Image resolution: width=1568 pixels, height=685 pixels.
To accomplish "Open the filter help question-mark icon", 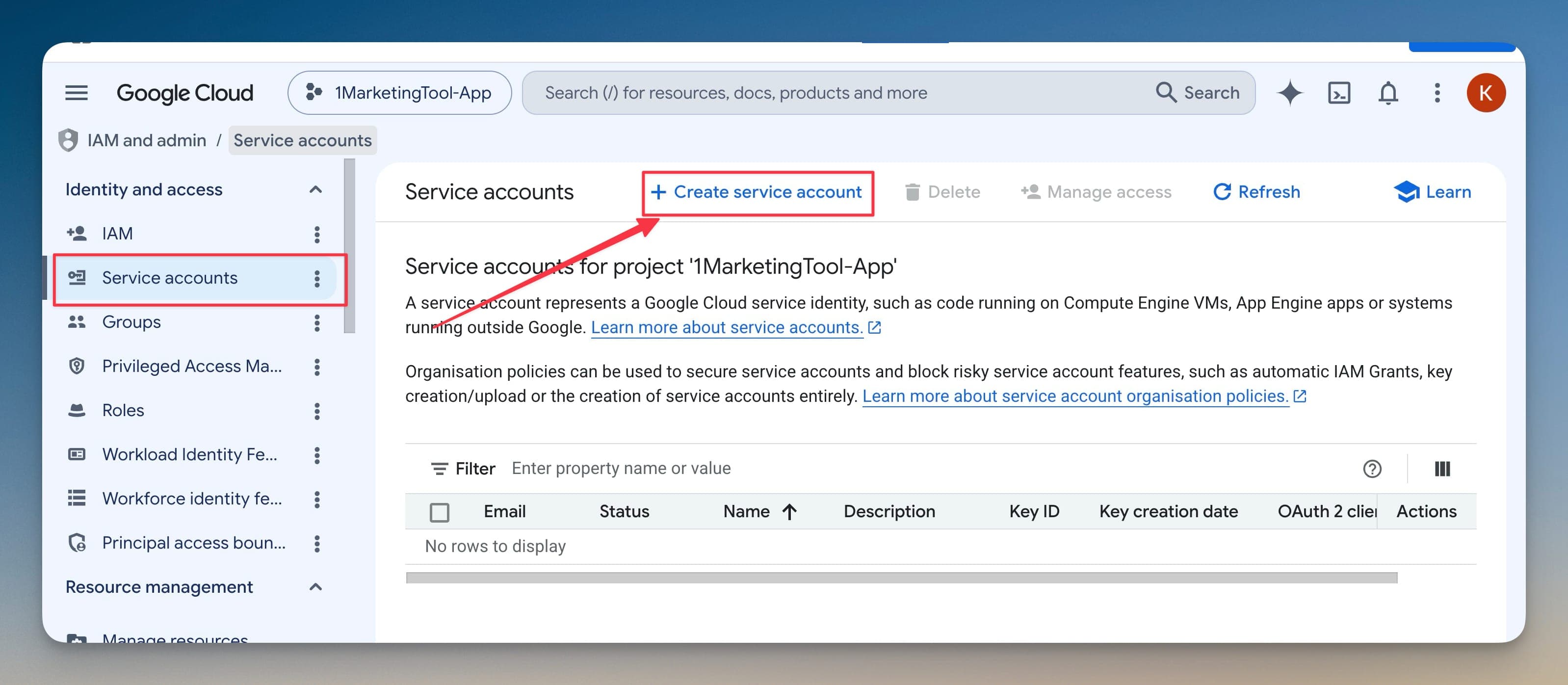I will (x=1371, y=468).
